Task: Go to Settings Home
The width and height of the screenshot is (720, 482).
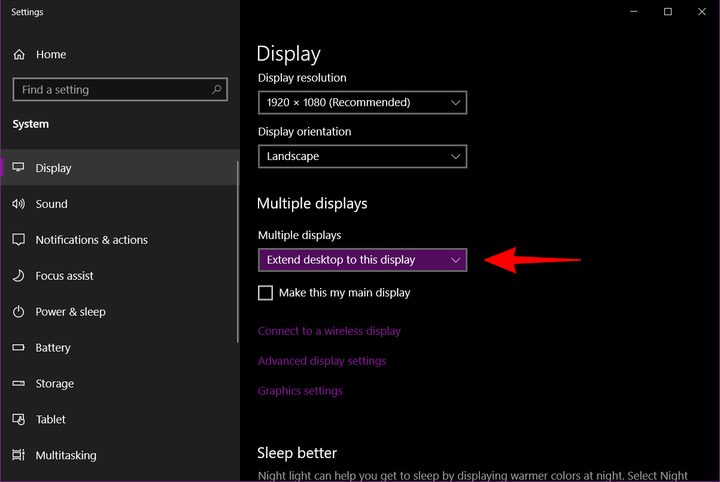Action: click(119, 55)
